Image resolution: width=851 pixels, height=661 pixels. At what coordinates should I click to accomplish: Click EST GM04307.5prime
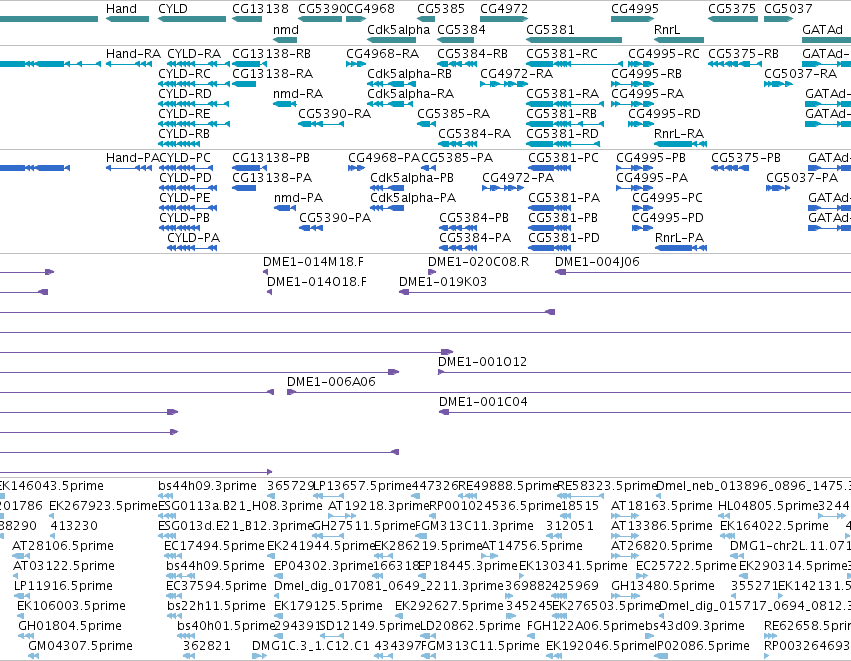[80, 646]
